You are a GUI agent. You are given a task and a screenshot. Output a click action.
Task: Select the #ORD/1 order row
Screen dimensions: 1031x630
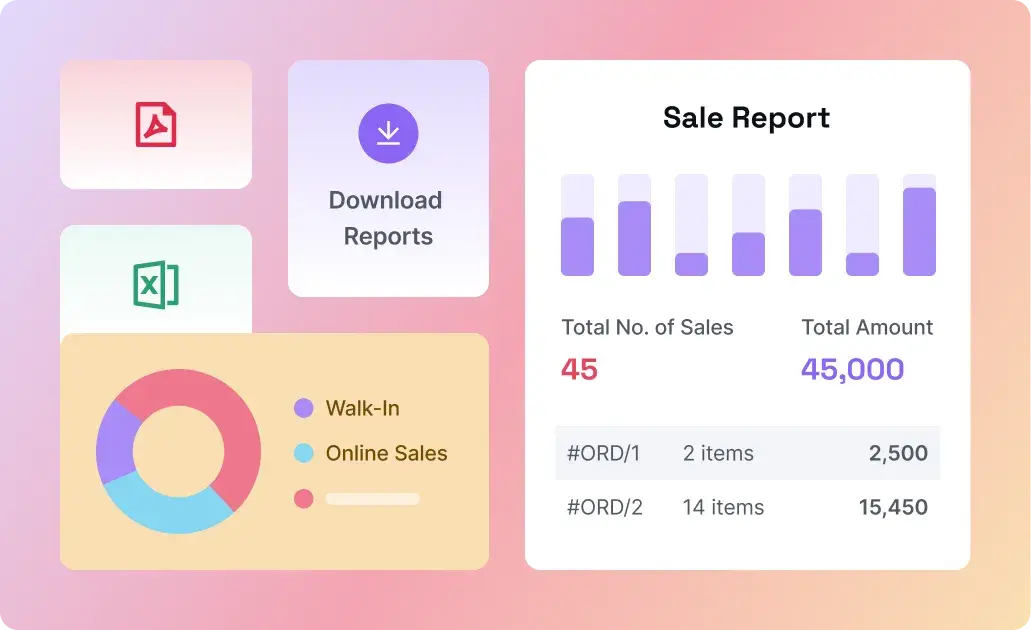pos(747,453)
